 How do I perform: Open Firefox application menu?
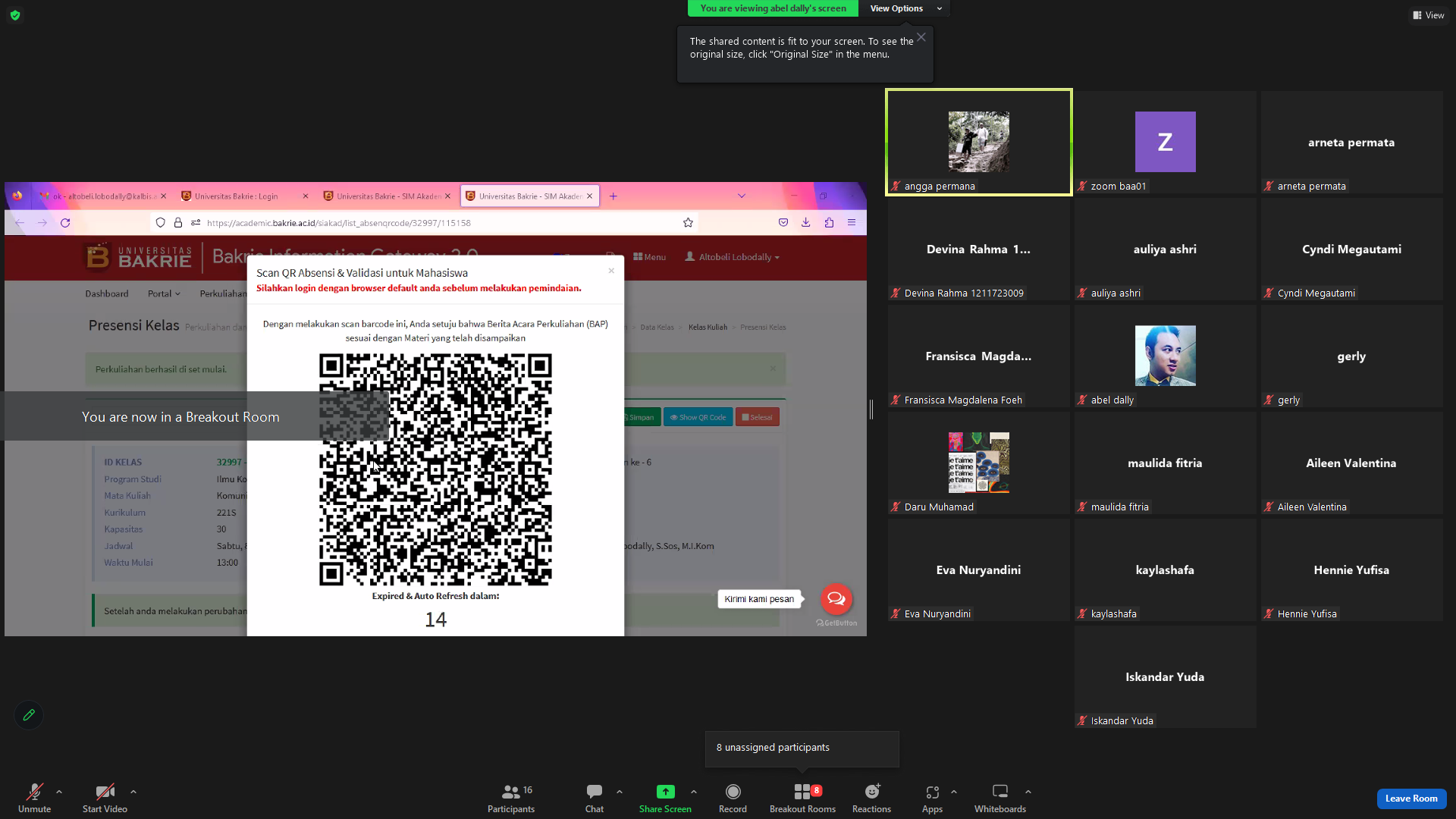point(852,223)
